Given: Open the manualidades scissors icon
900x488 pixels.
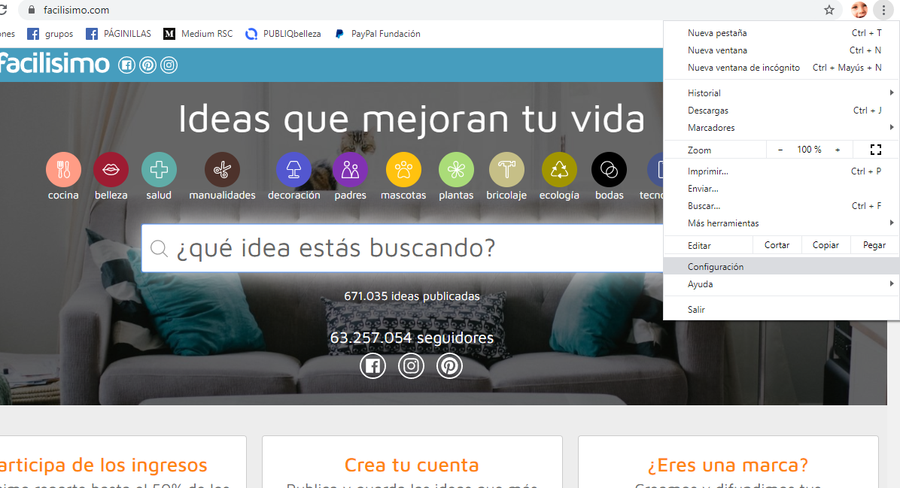Looking at the screenshot, I should [222, 170].
